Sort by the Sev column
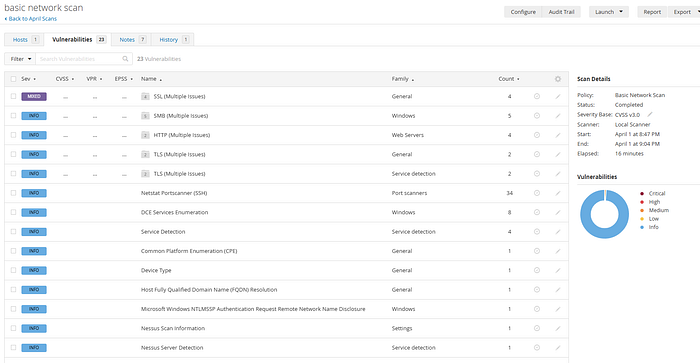The width and height of the screenshot is (700, 363). 29,79
